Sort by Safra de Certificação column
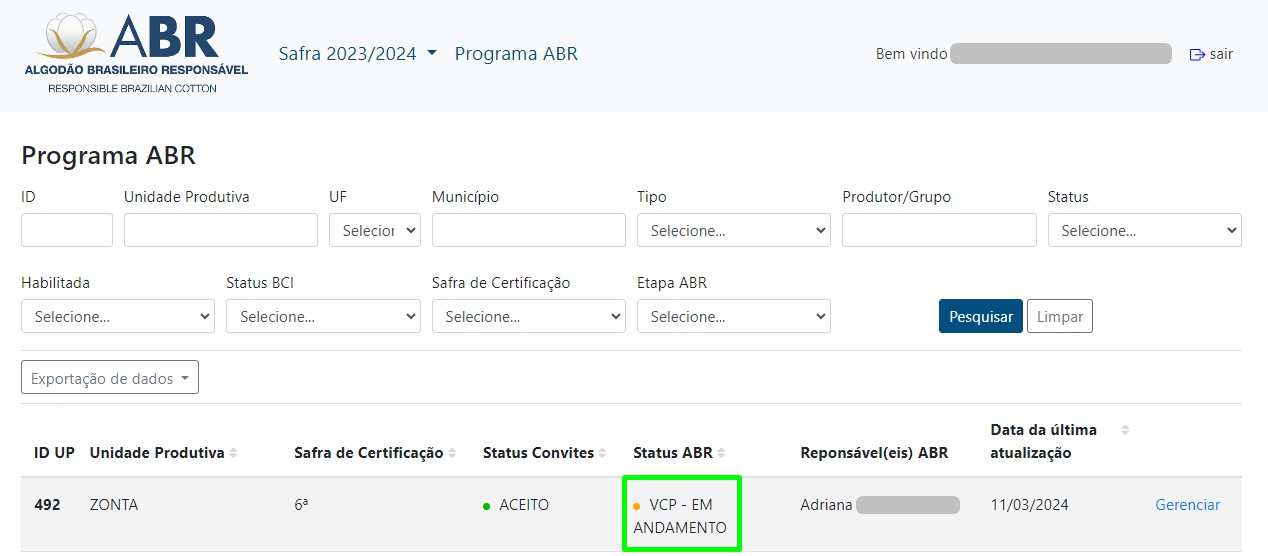Viewport: 1268px width, 556px height. 452,453
